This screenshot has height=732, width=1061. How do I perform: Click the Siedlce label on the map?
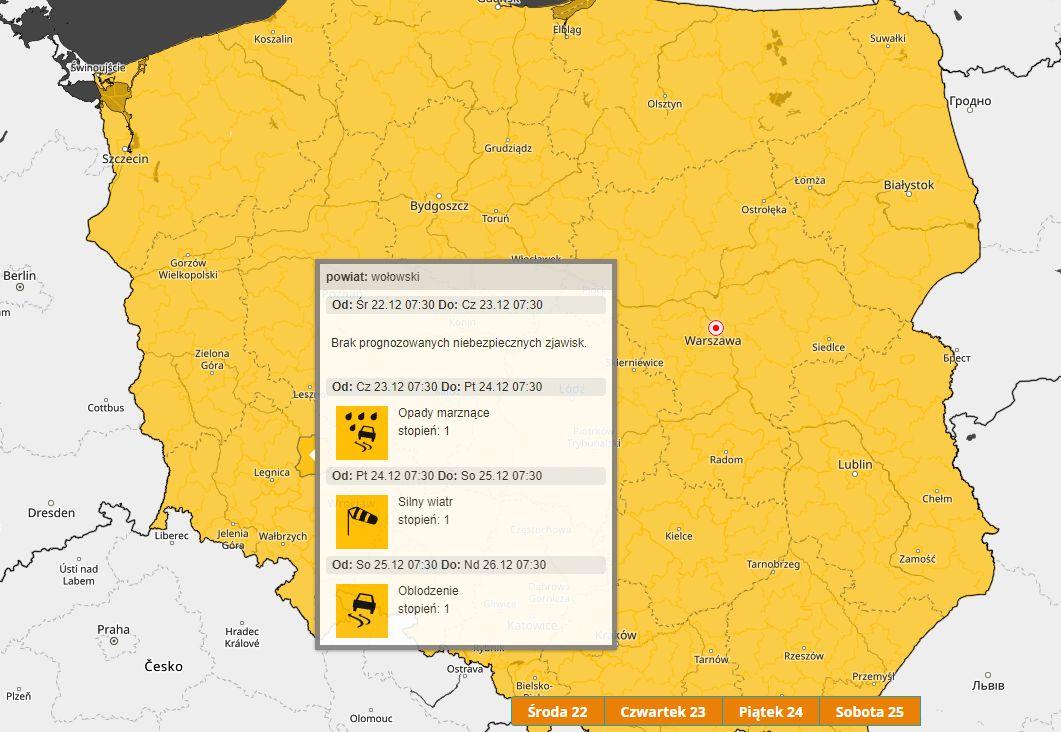pos(828,347)
